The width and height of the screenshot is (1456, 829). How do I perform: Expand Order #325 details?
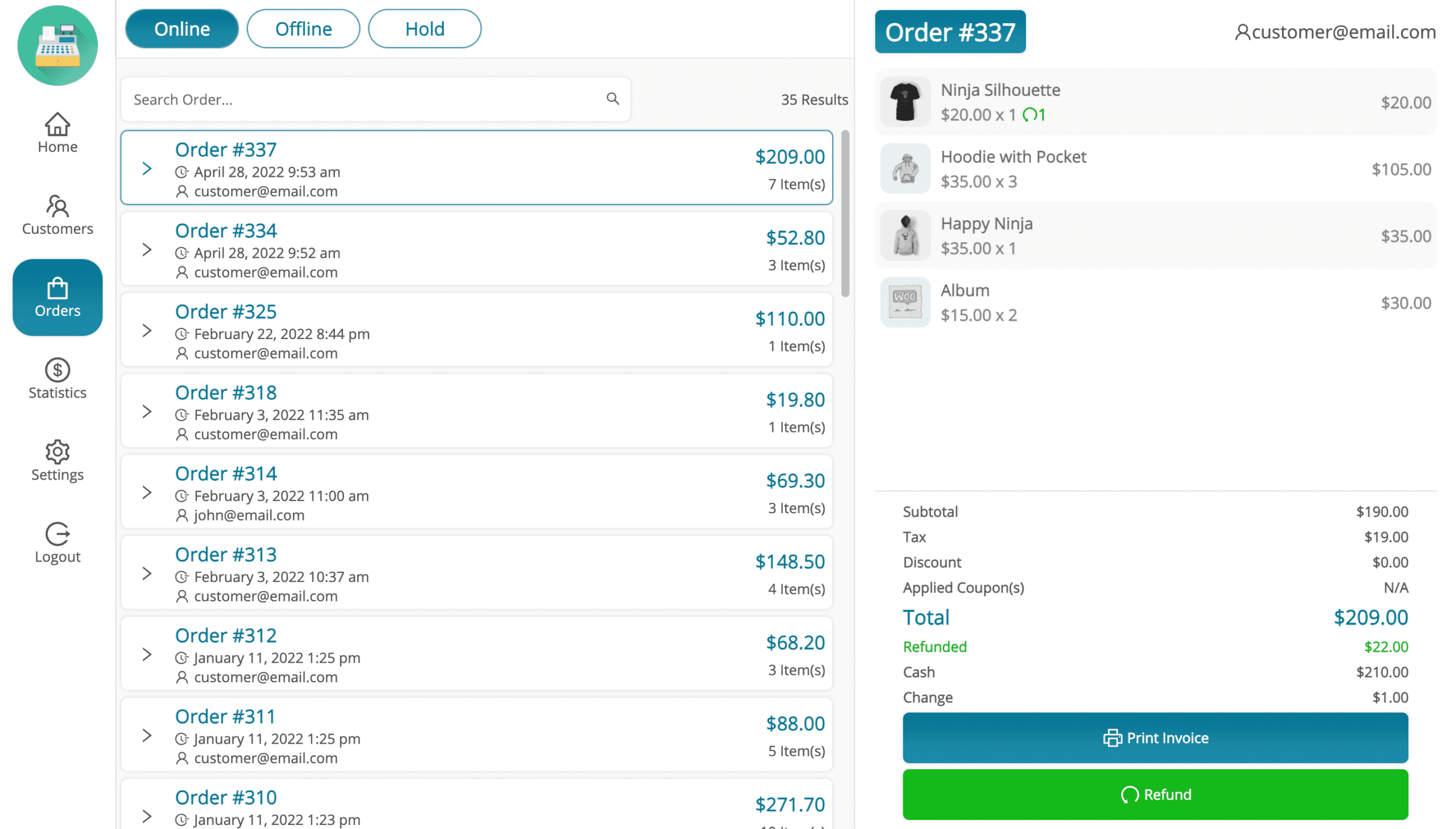(x=147, y=330)
